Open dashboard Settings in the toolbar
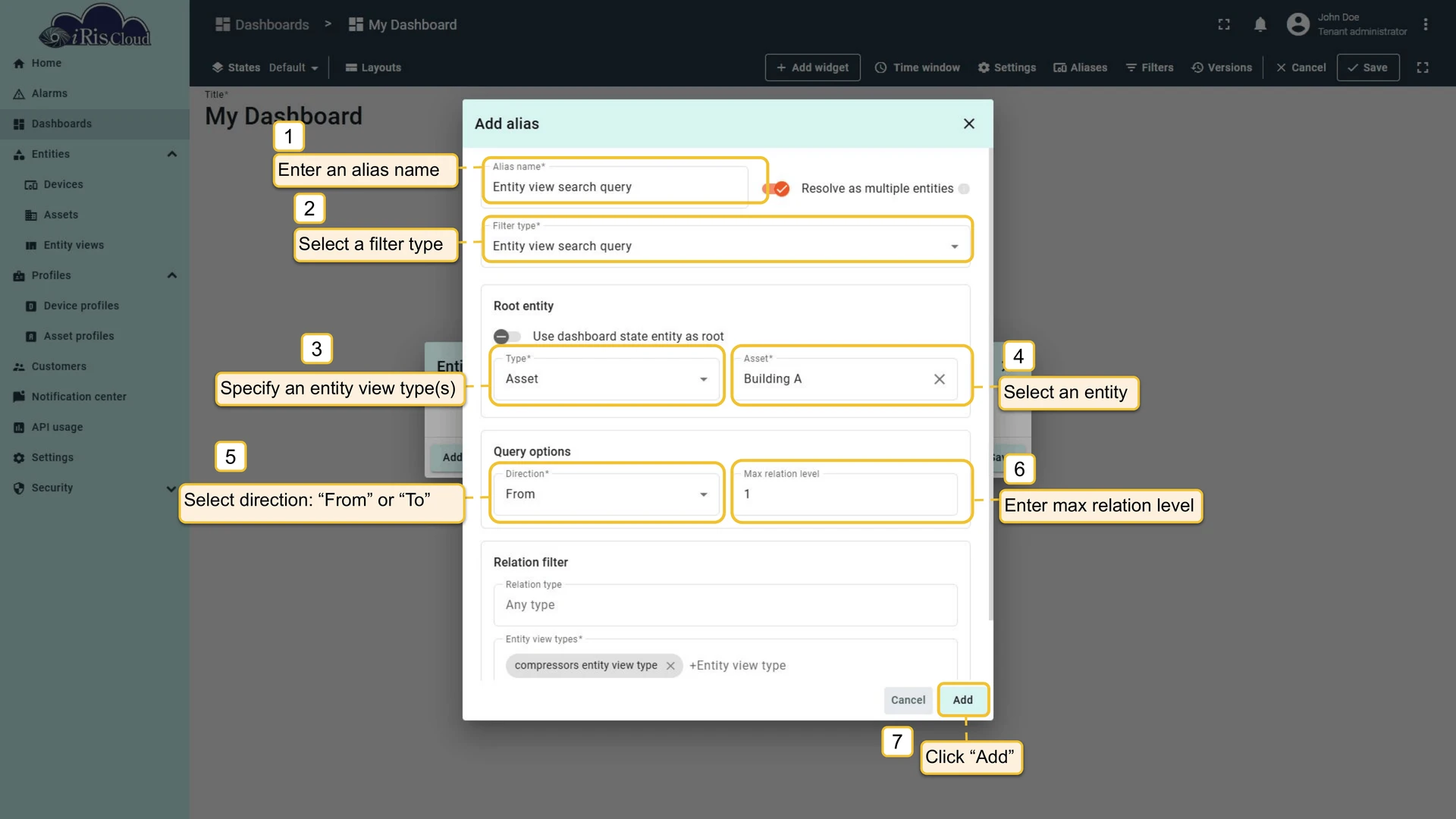Viewport: 1456px width, 819px height. click(1006, 67)
